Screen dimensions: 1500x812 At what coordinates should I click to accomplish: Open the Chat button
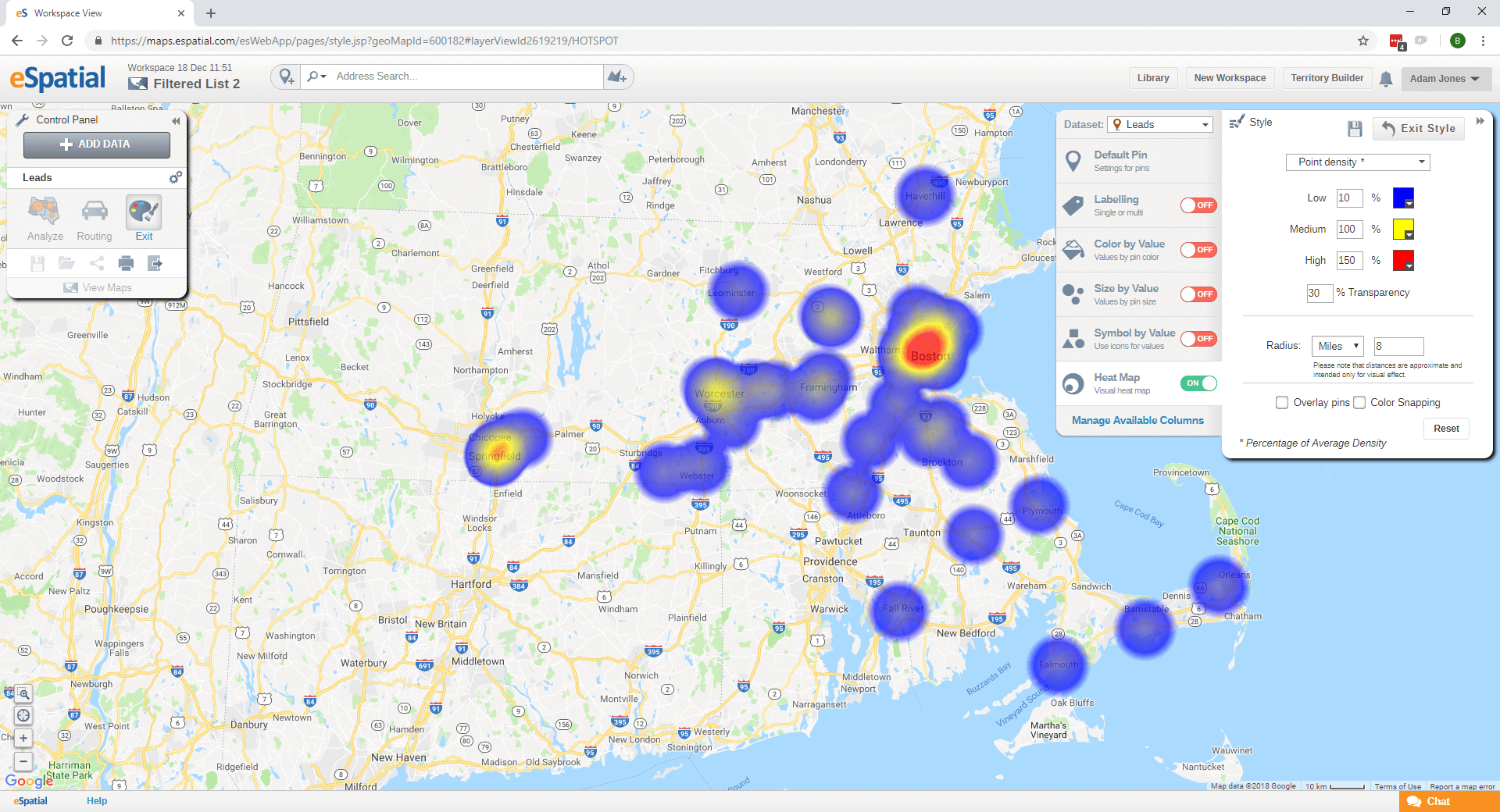(1449, 801)
